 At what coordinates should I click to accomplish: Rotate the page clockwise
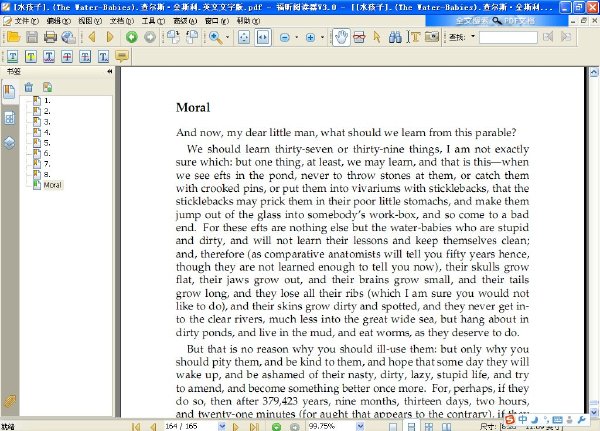pos(174,37)
